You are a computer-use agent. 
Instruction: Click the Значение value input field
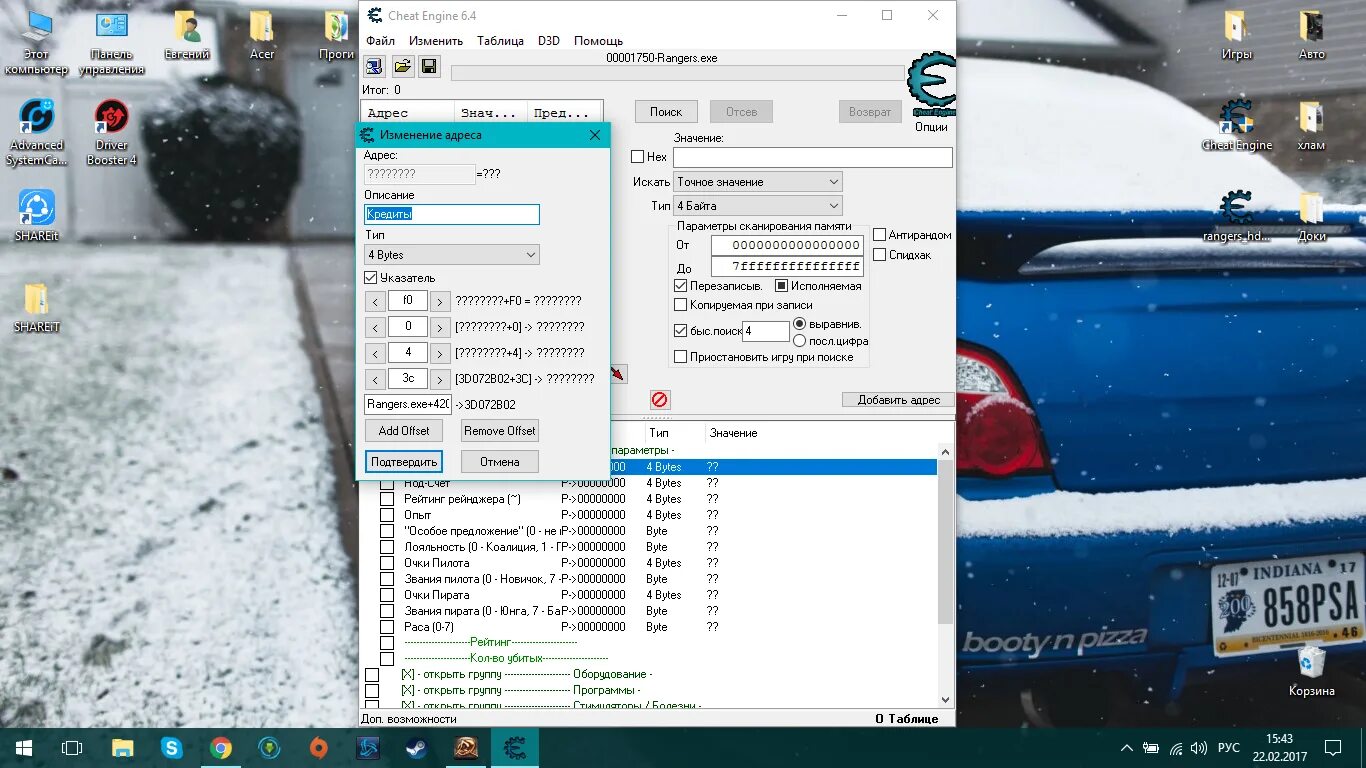tap(813, 158)
